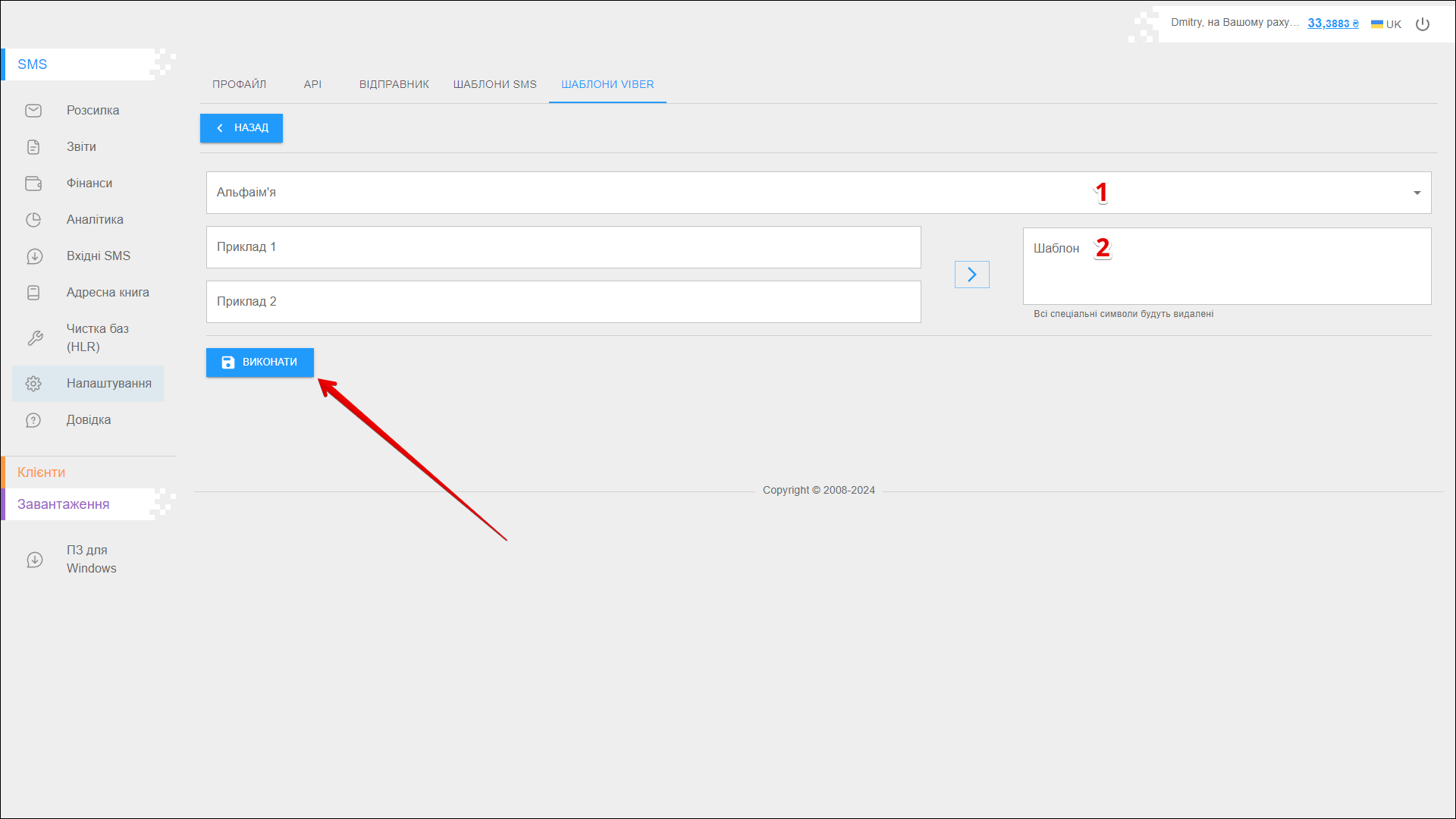Click the Вхідні SMS download icon
This screenshot has width=1456, height=819.
click(x=34, y=256)
